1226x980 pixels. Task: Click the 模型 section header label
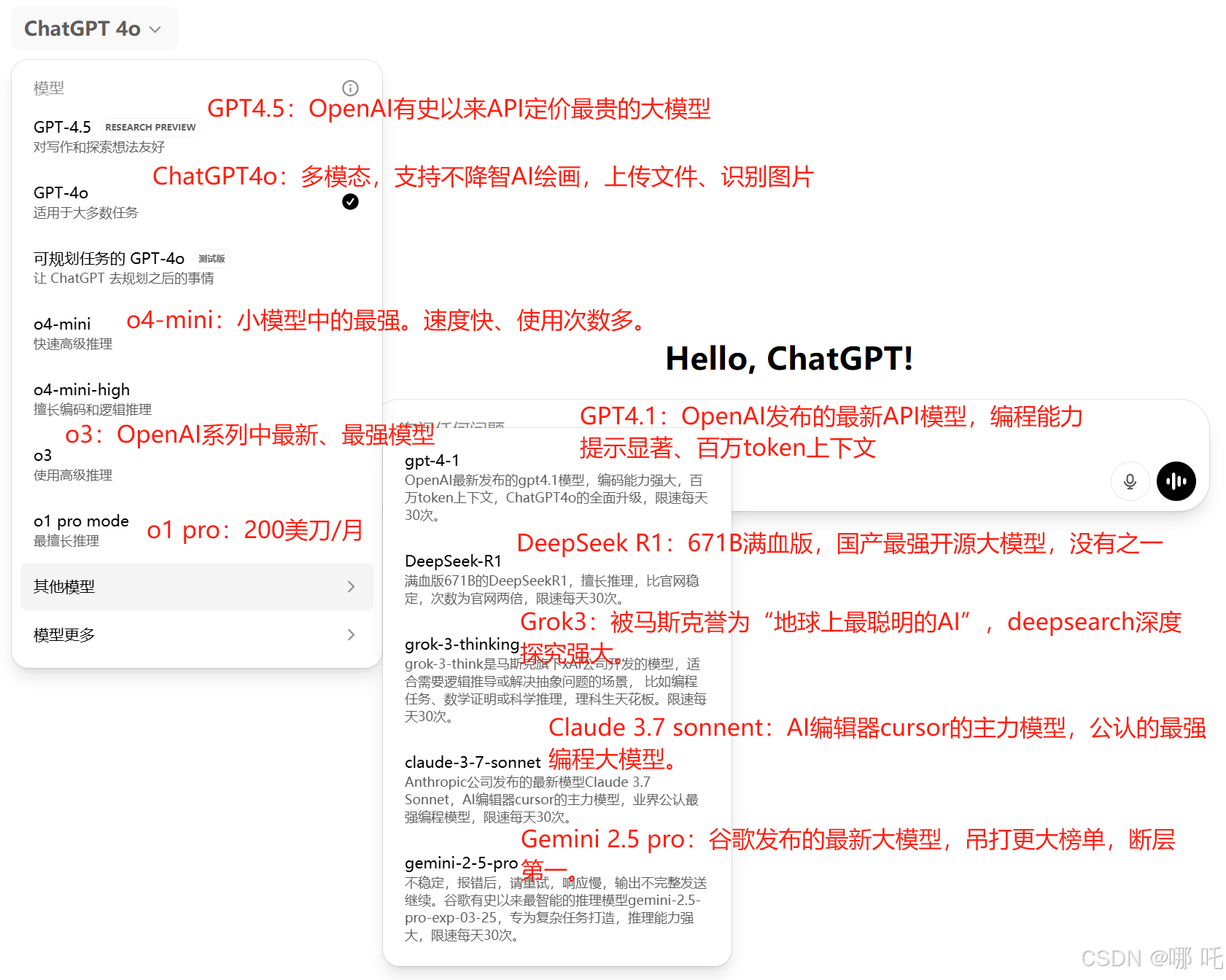[x=49, y=88]
